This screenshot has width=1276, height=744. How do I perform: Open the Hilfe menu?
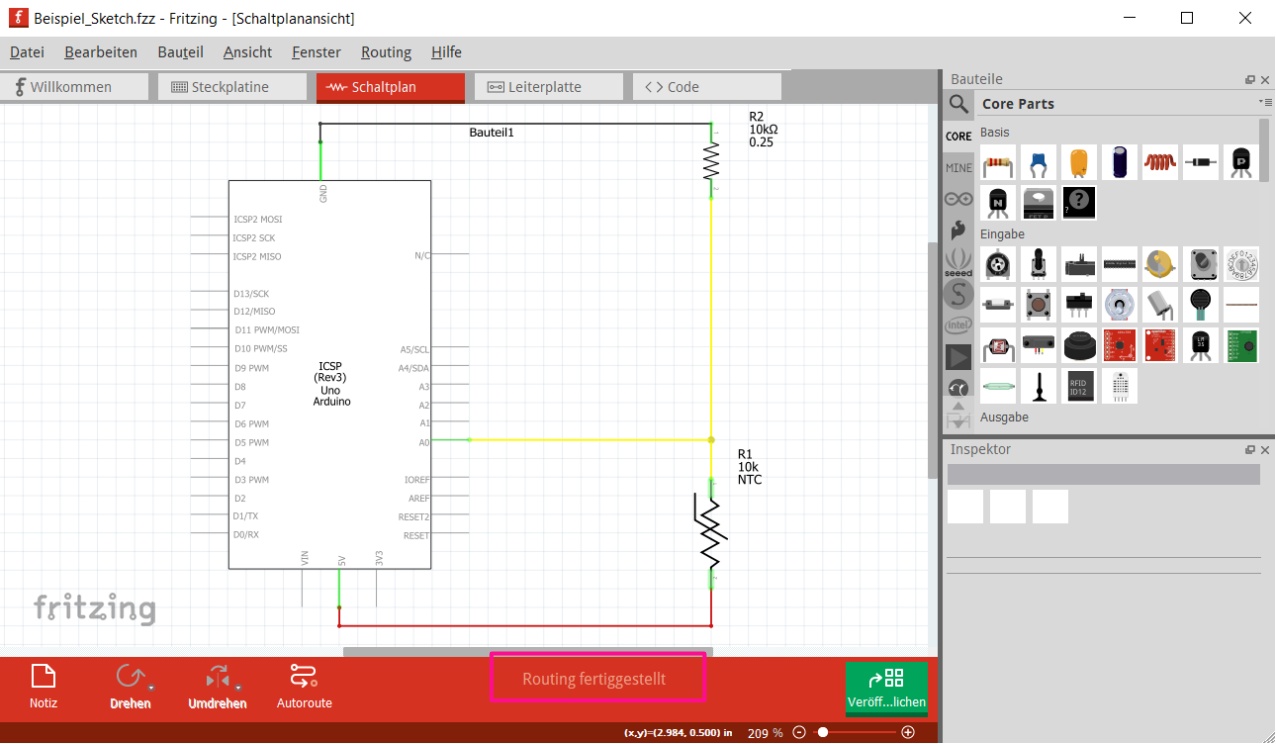tap(446, 52)
